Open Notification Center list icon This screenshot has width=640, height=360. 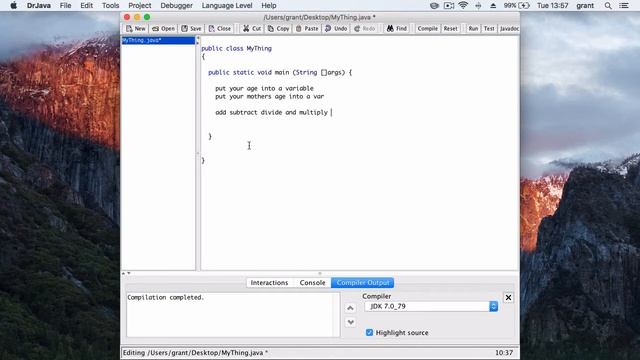click(624, 5)
